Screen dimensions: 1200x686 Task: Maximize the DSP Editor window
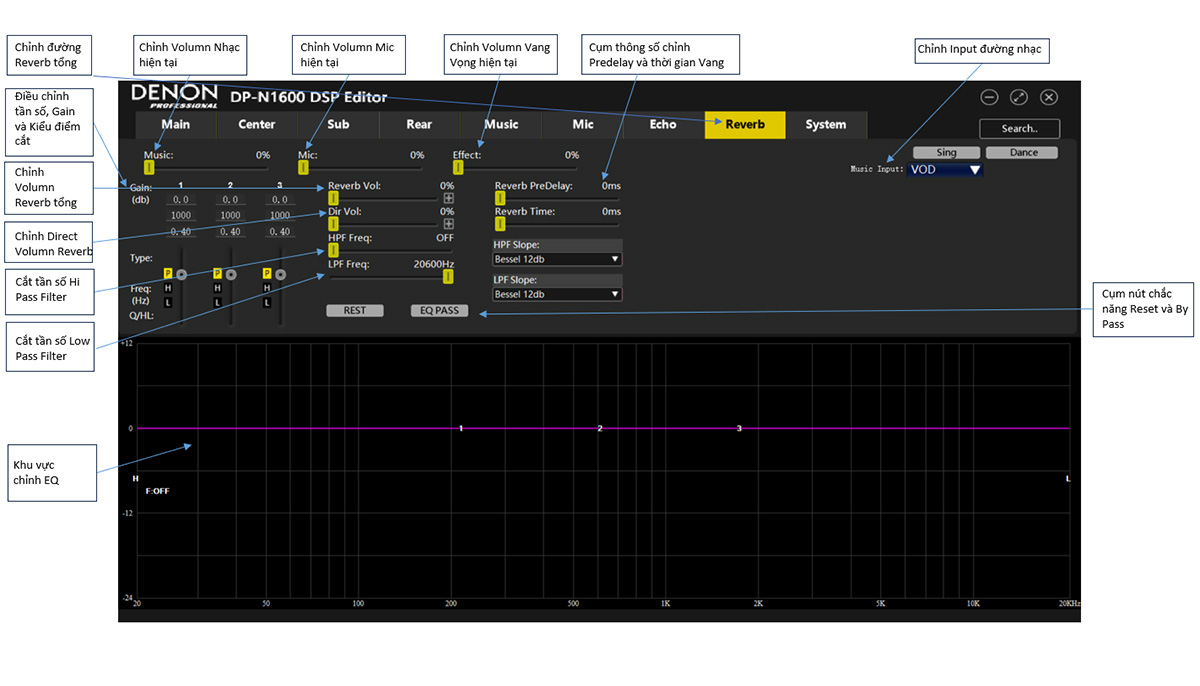pyautogui.click(x=1019, y=97)
